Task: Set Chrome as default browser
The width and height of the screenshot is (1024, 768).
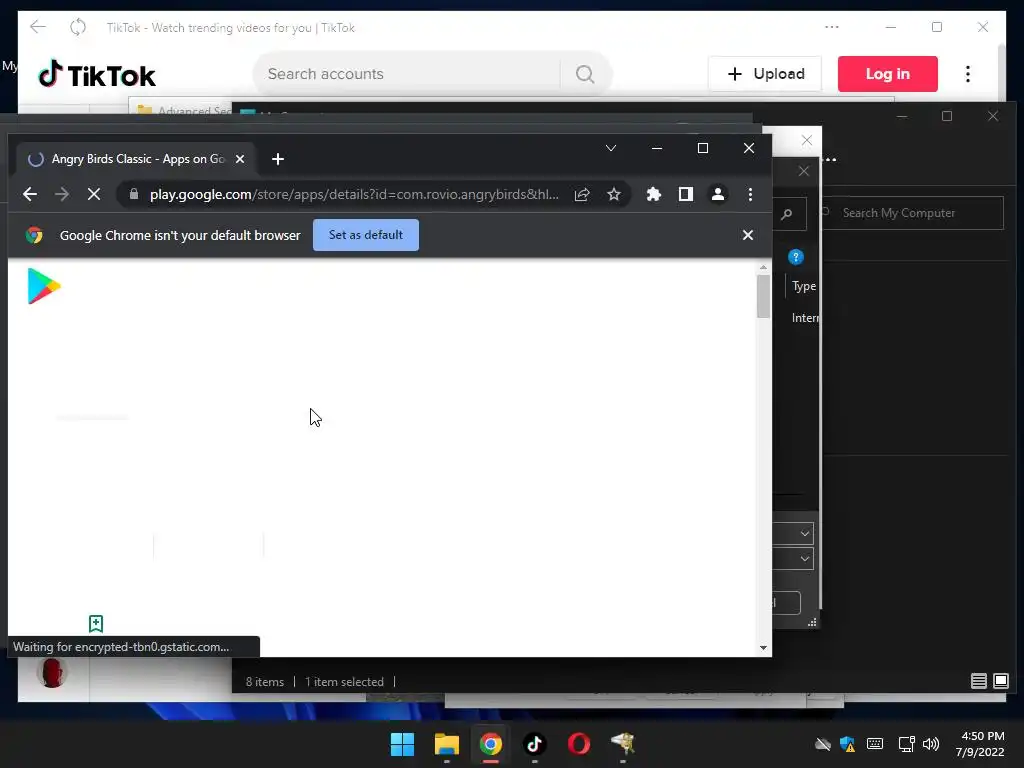Action: tap(366, 235)
